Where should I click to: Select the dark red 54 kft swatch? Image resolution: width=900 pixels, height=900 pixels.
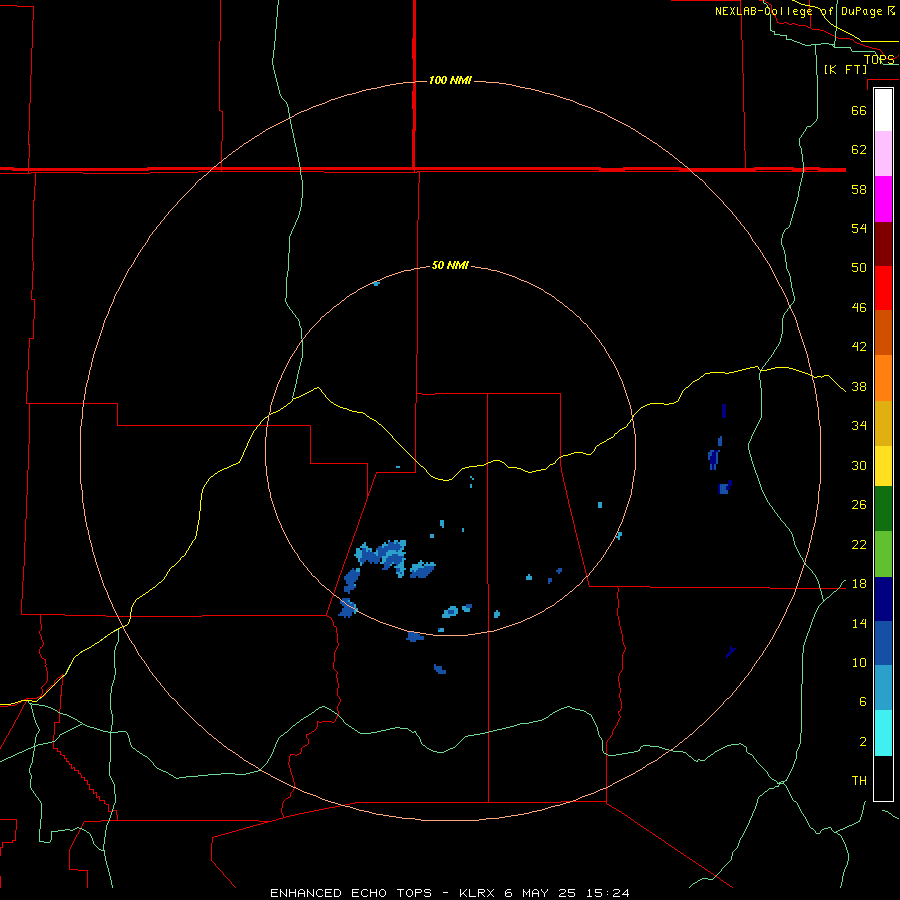(x=883, y=243)
